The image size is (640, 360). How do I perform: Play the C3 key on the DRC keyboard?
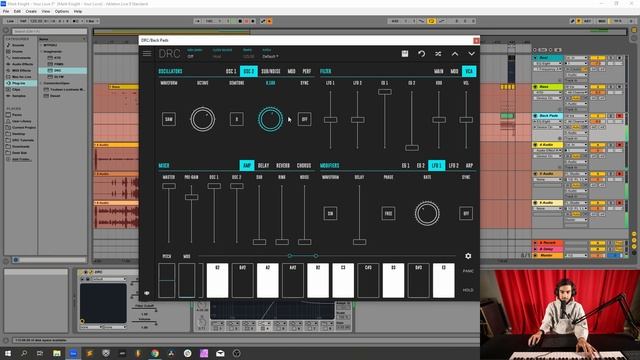343,280
